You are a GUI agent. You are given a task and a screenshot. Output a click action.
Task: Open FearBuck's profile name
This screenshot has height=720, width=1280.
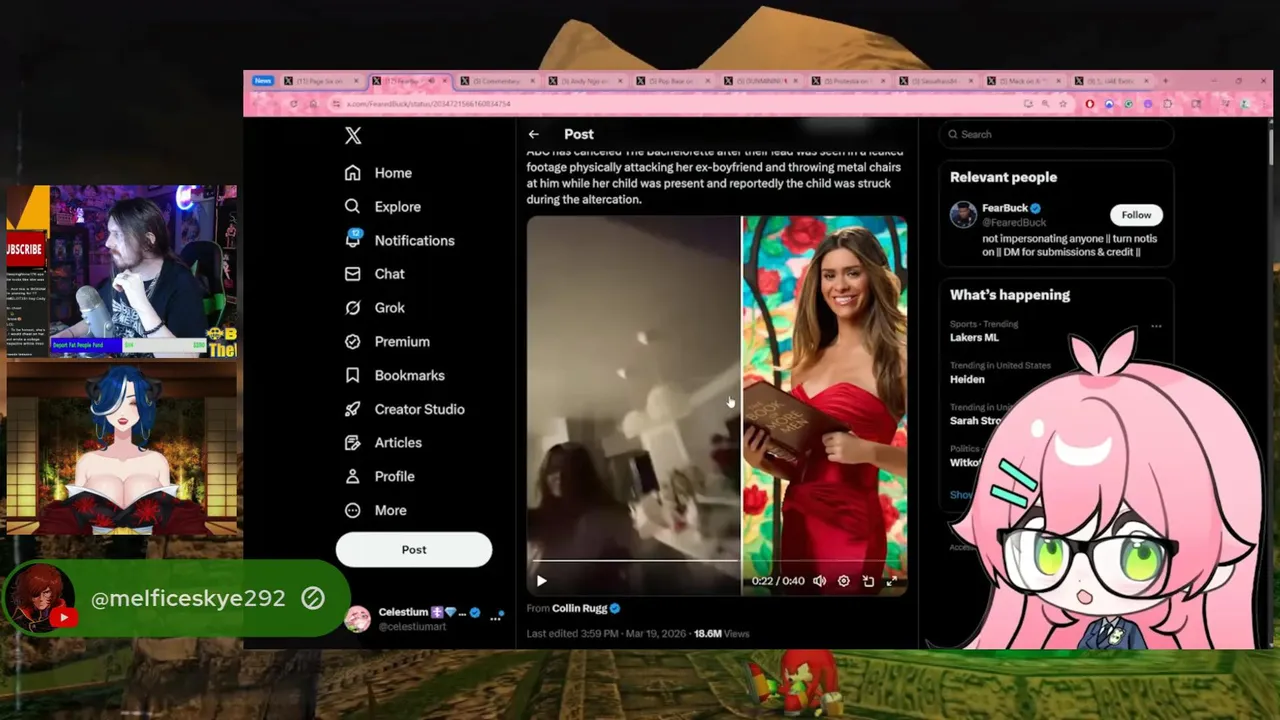point(1005,208)
